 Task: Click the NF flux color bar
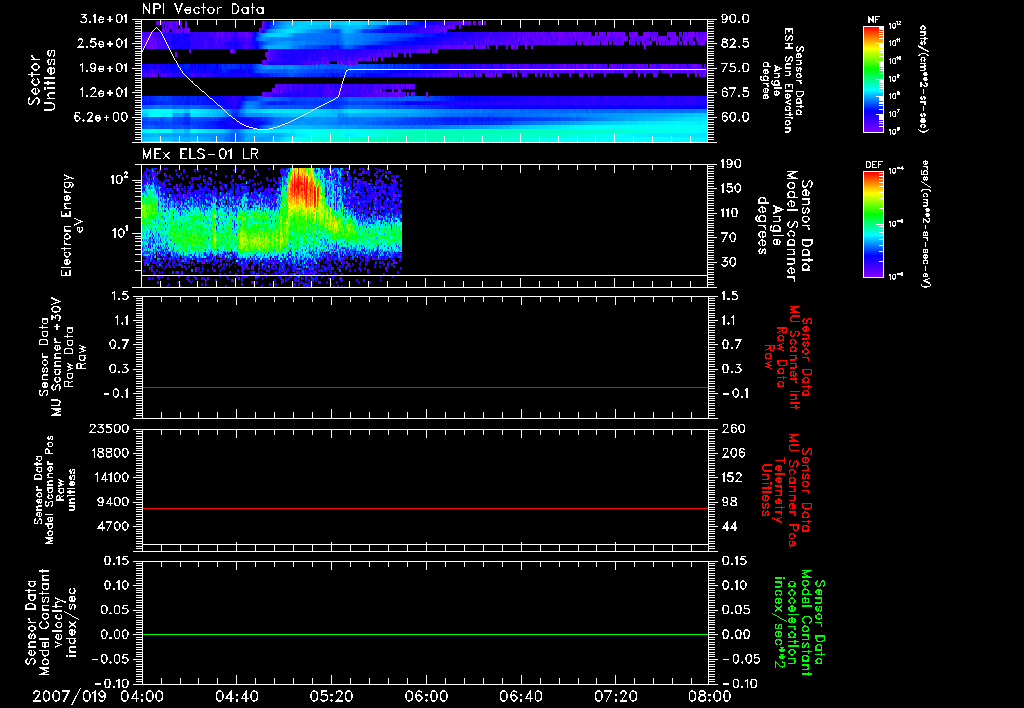pos(873,79)
